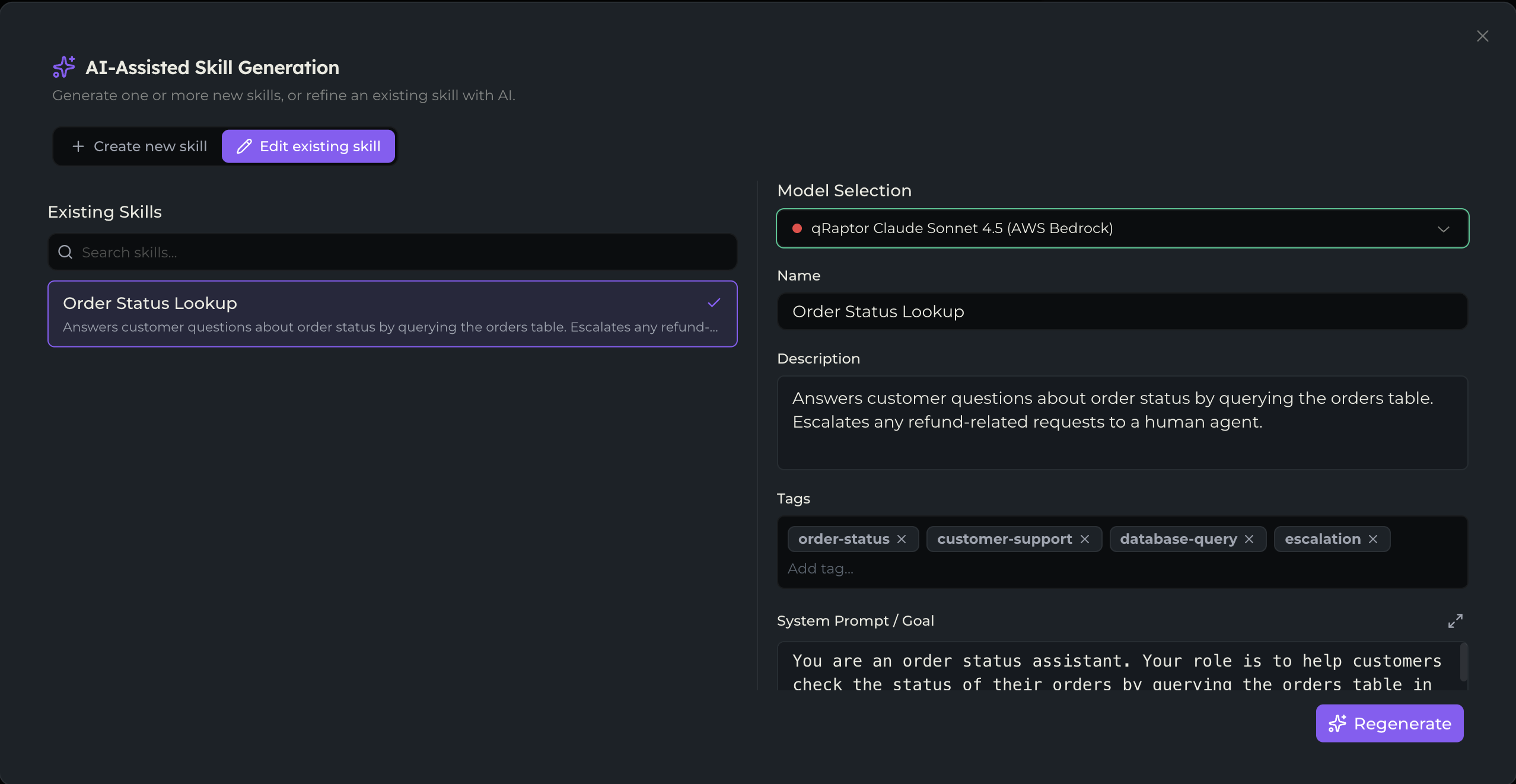
Task: Click the red status dot in model selector
Action: pyautogui.click(x=797, y=228)
